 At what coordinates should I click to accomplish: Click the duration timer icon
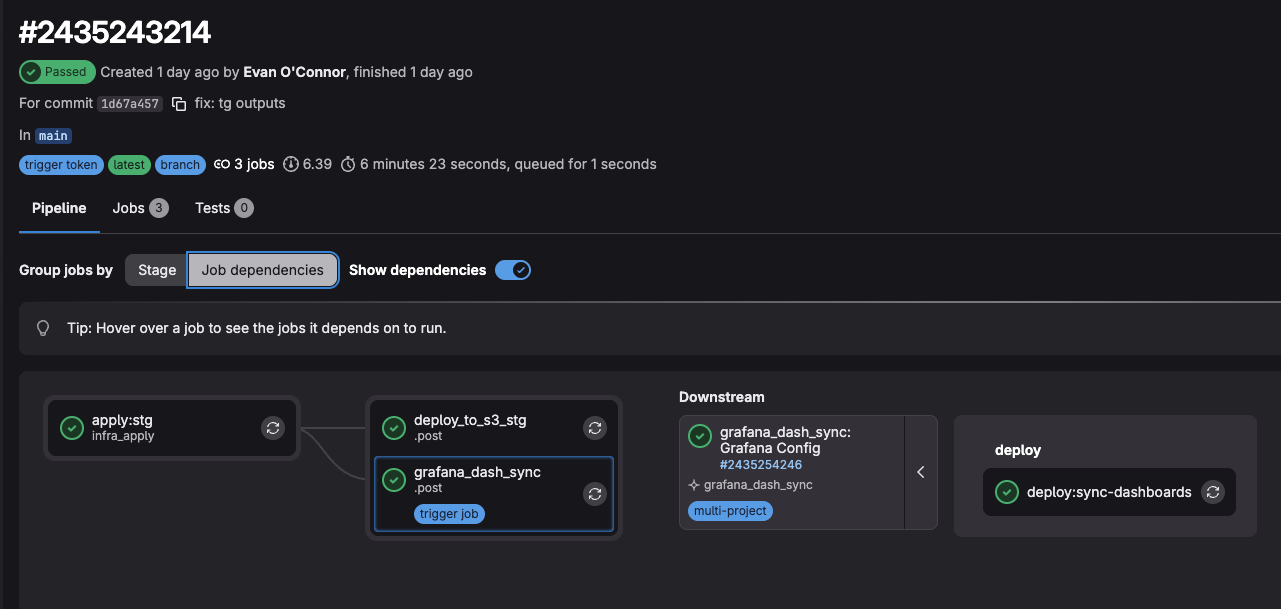tap(348, 164)
